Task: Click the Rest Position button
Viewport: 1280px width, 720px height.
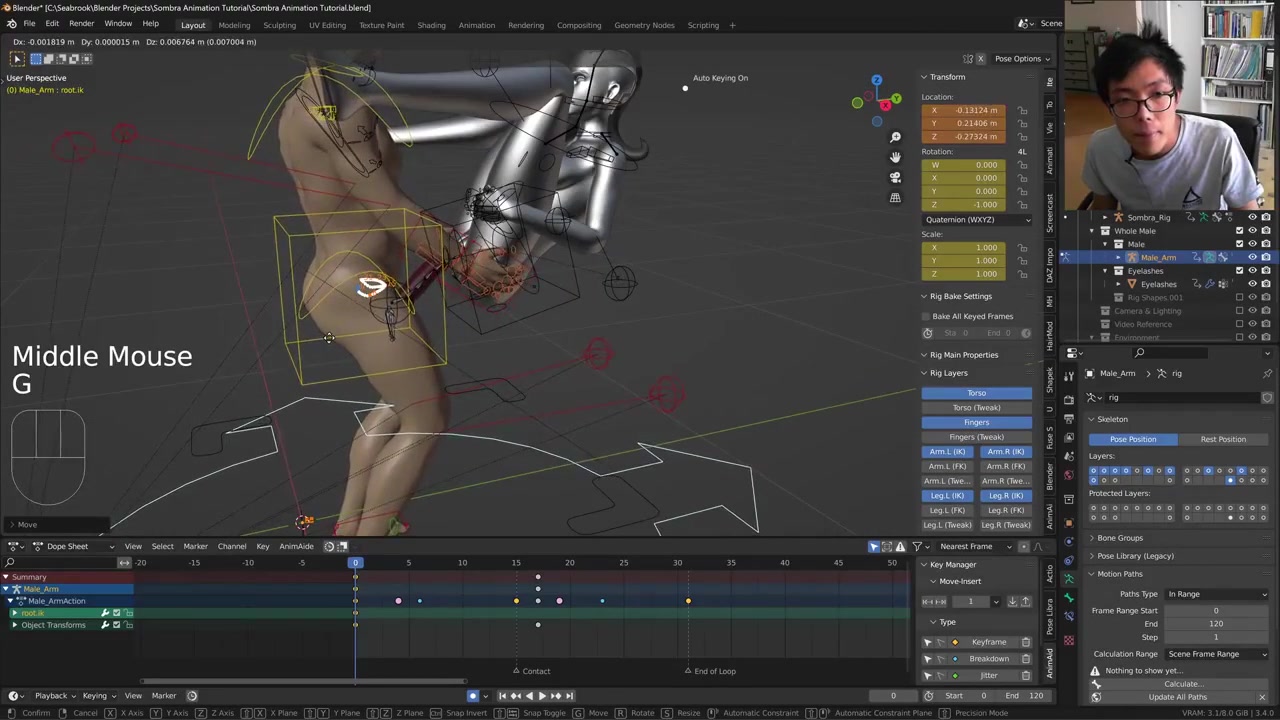Action: pos(1223,439)
